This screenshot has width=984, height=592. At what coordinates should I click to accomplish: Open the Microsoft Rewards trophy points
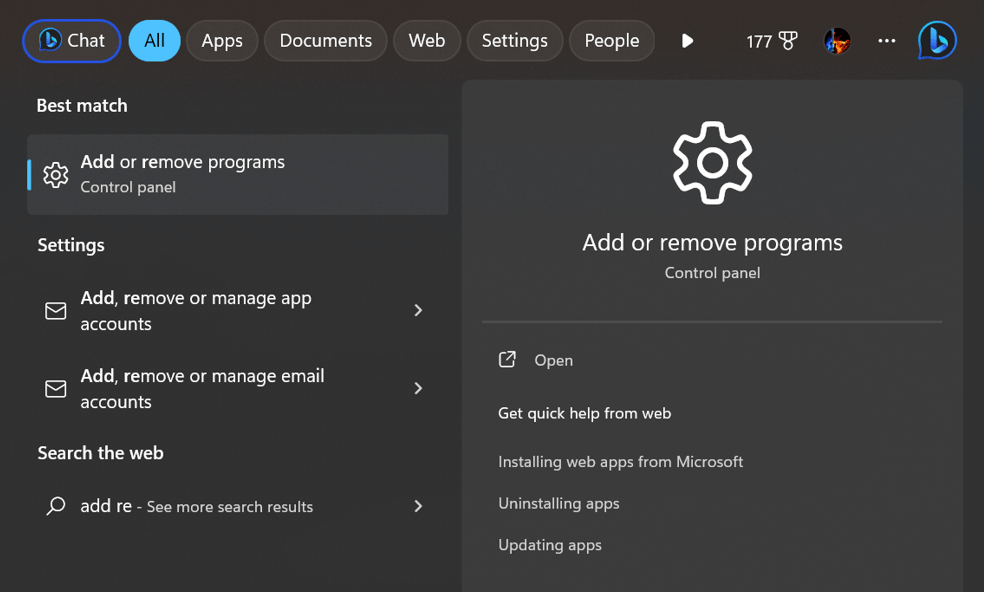[772, 41]
